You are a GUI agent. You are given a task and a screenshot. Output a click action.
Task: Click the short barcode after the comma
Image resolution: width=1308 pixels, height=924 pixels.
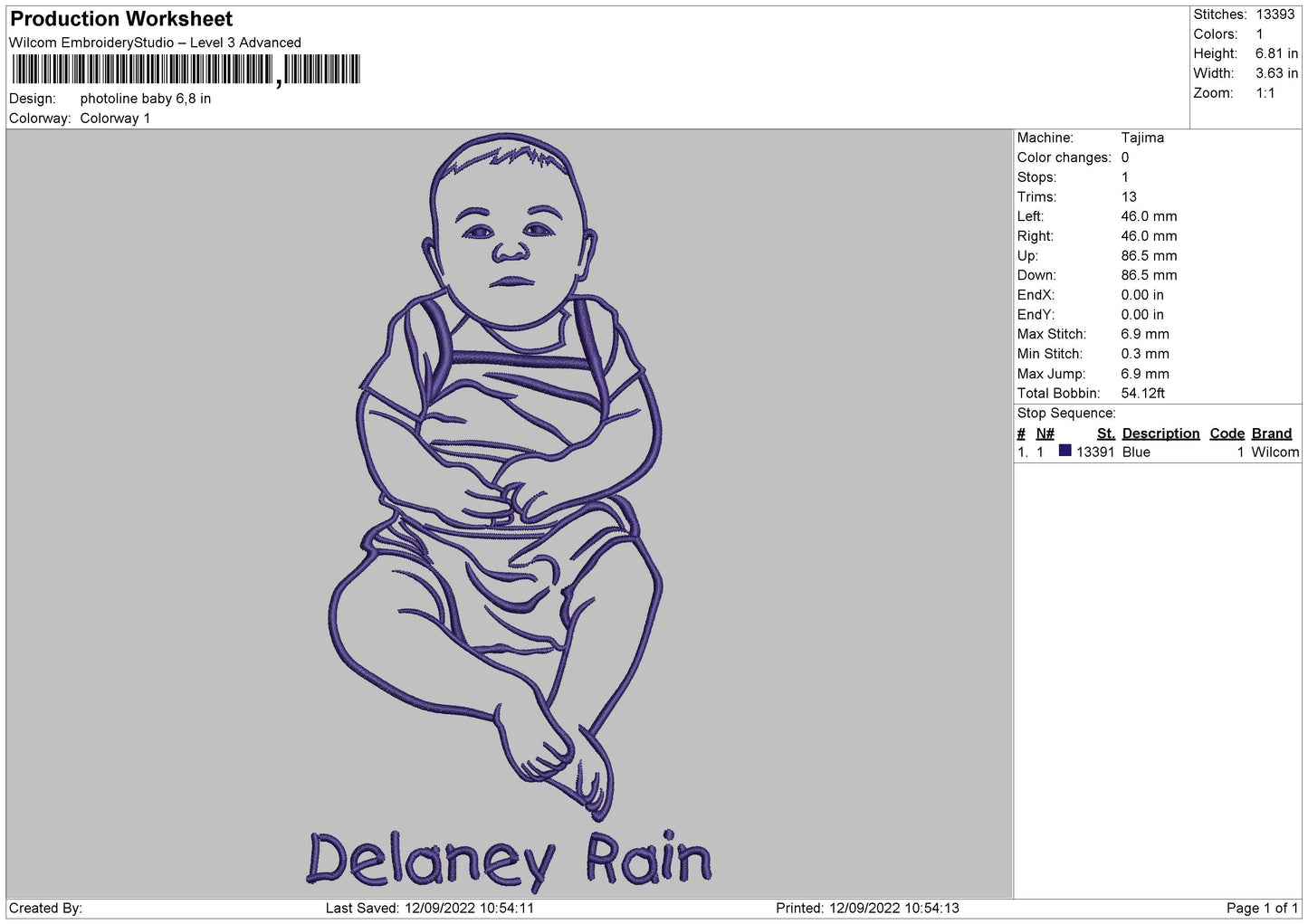click(x=323, y=70)
